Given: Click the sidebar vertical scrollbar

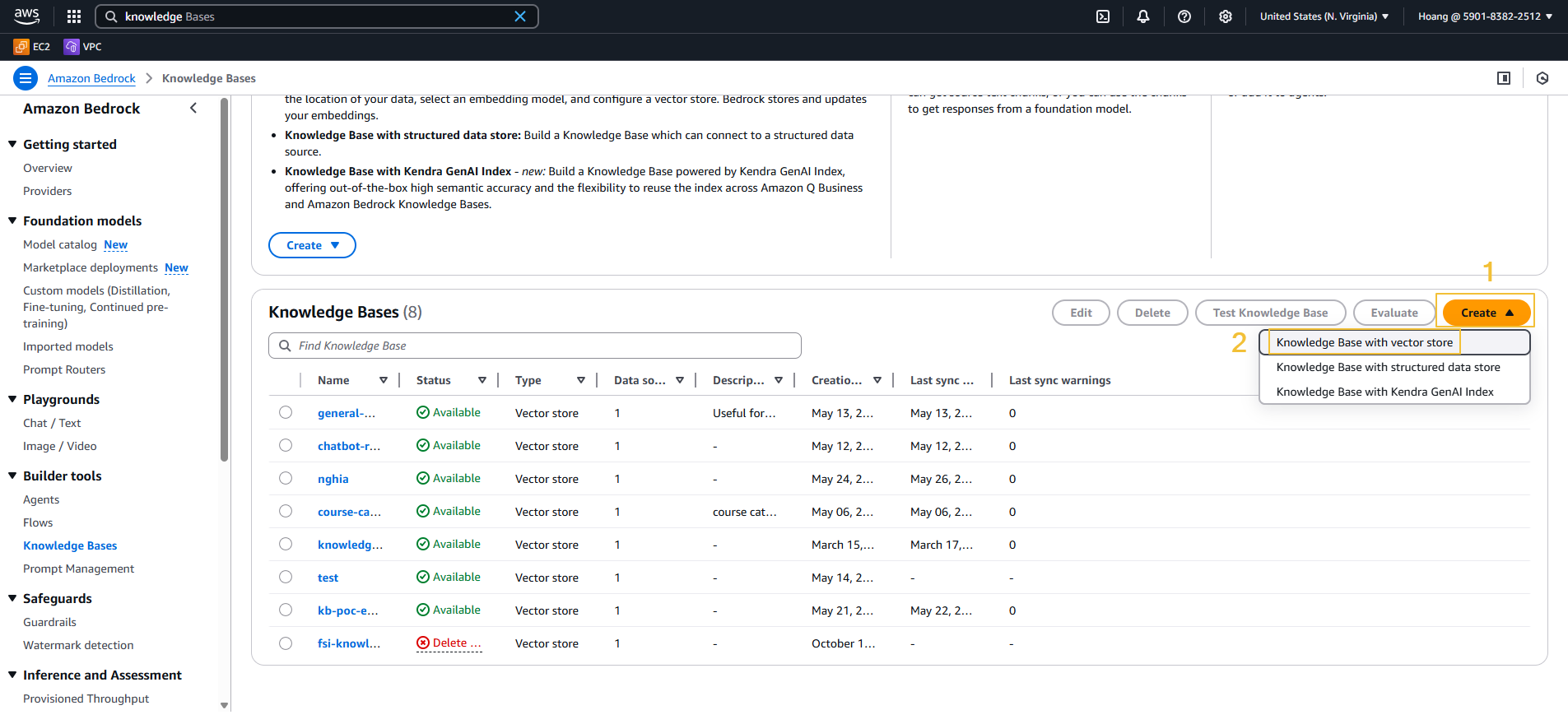Looking at the screenshot, I should 224,280.
